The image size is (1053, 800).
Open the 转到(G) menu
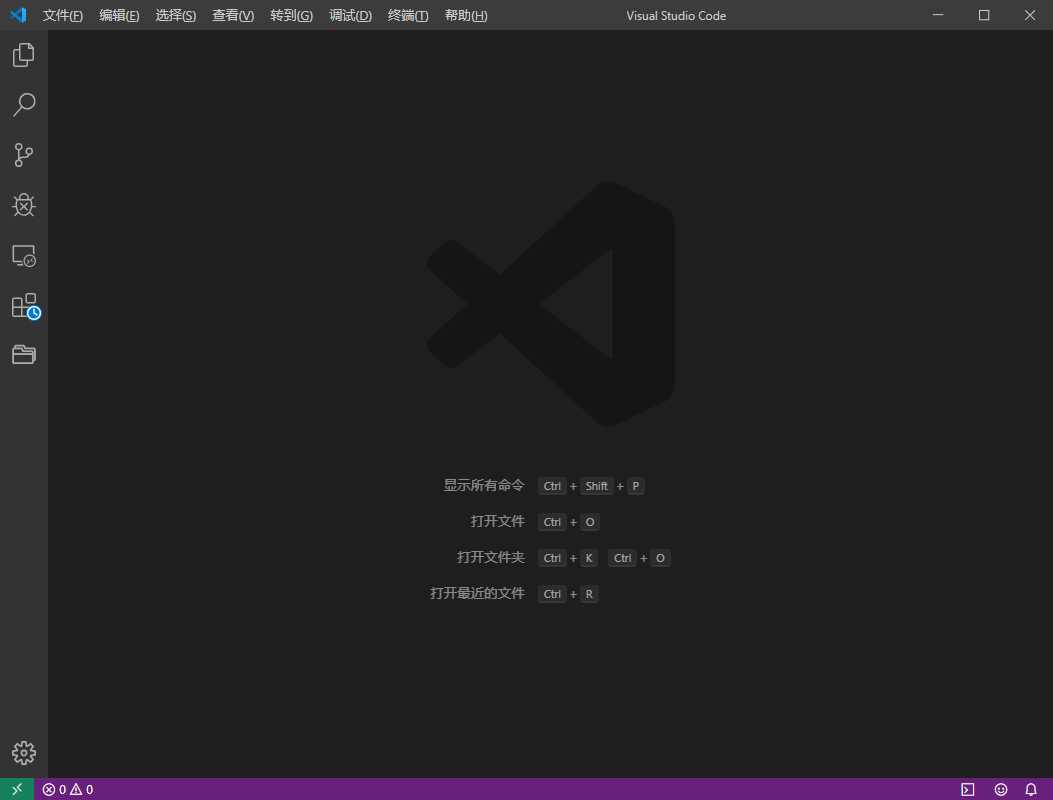pos(291,15)
